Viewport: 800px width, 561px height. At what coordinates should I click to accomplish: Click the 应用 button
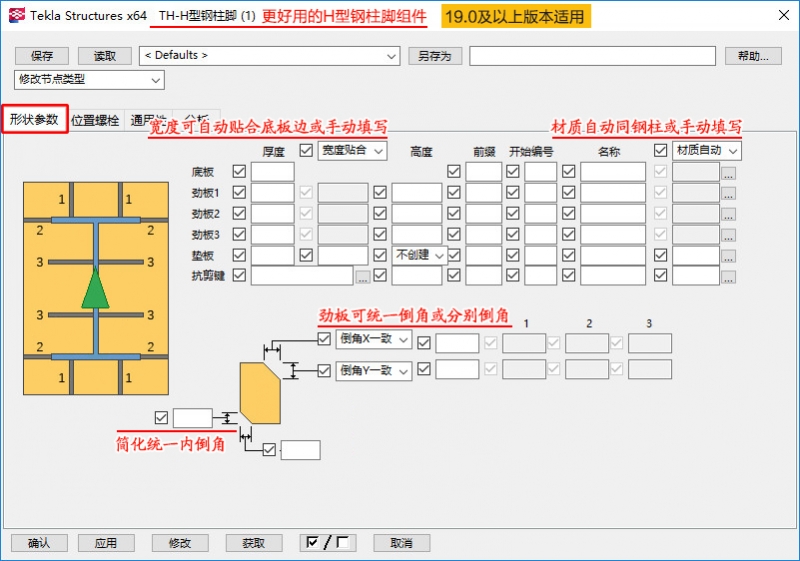click(x=106, y=543)
